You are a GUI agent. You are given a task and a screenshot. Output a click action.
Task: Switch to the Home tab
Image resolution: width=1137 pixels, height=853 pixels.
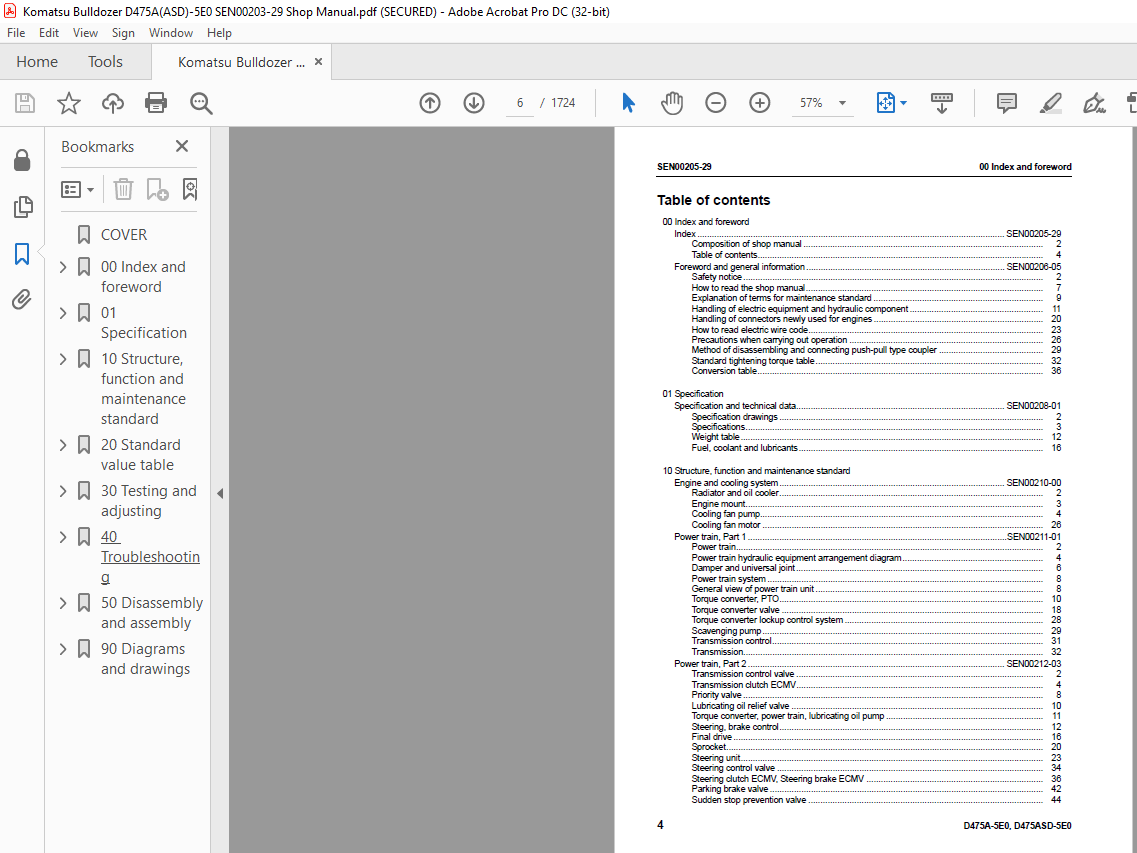click(x=37, y=62)
